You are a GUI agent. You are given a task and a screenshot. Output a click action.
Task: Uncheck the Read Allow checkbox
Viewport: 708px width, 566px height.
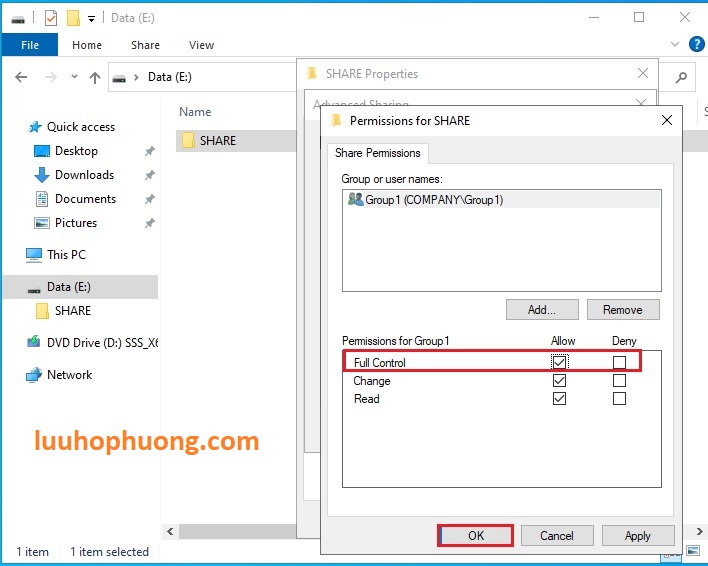click(560, 399)
